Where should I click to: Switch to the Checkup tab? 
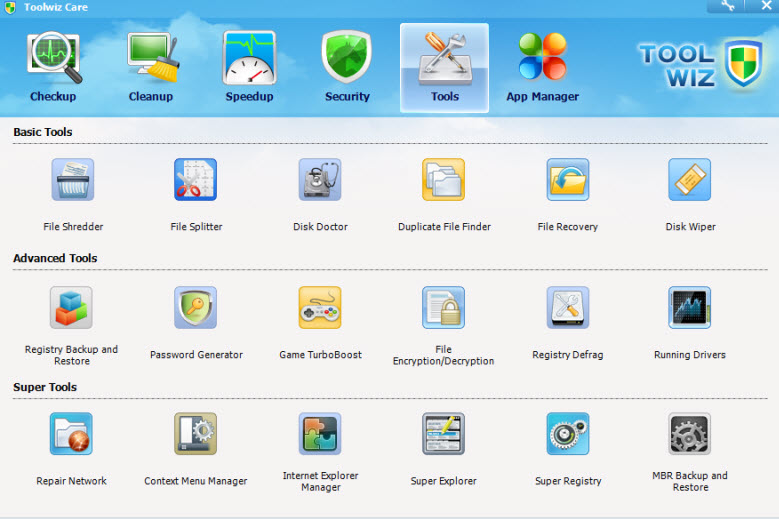53,67
